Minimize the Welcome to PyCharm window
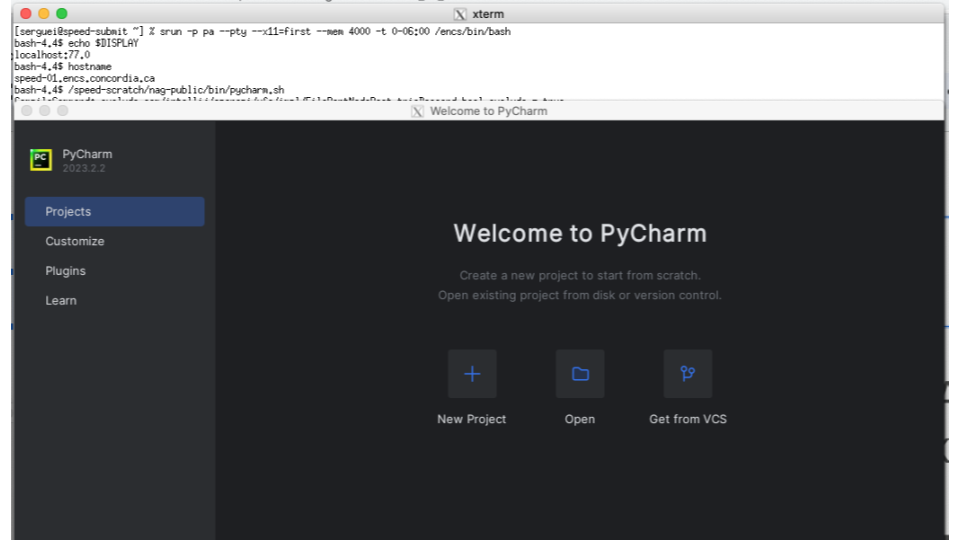This screenshot has height=540, width=960. pyautogui.click(x=45, y=111)
